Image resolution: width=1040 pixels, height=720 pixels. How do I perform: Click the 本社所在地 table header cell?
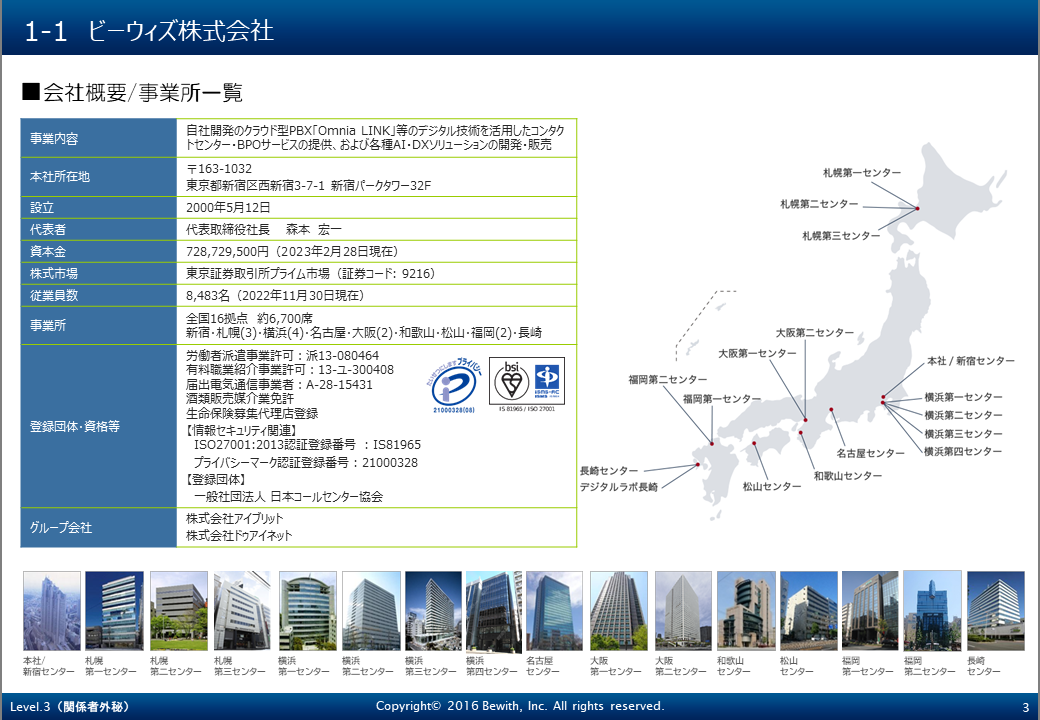coord(99,177)
